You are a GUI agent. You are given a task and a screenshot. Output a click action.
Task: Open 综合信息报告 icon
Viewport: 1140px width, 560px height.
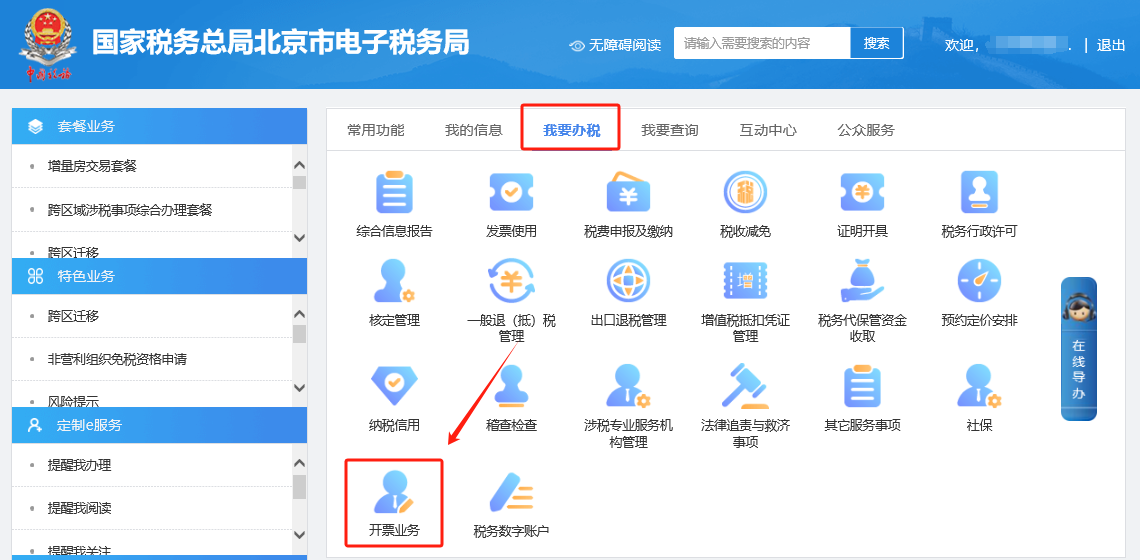click(394, 193)
